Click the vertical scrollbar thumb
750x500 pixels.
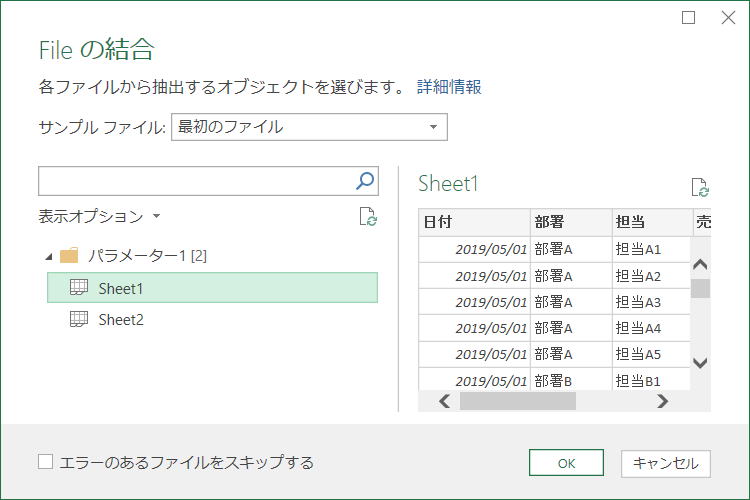point(700,289)
